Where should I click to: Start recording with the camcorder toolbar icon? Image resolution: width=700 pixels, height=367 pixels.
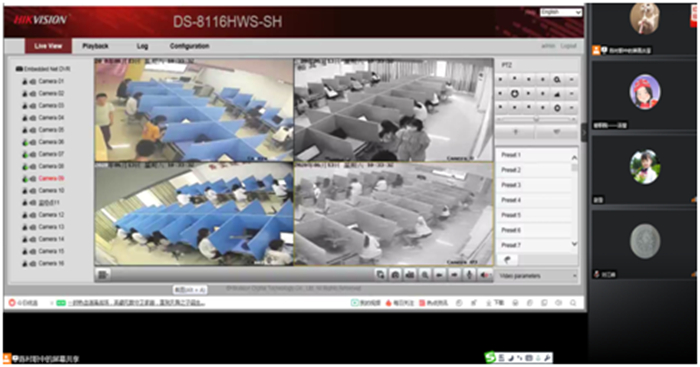coord(410,275)
